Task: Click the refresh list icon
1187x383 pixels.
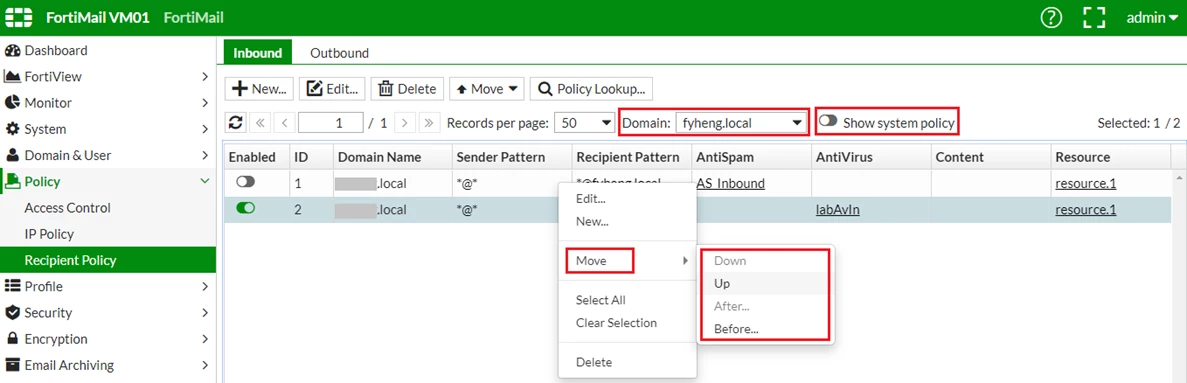Action: tap(235, 123)
